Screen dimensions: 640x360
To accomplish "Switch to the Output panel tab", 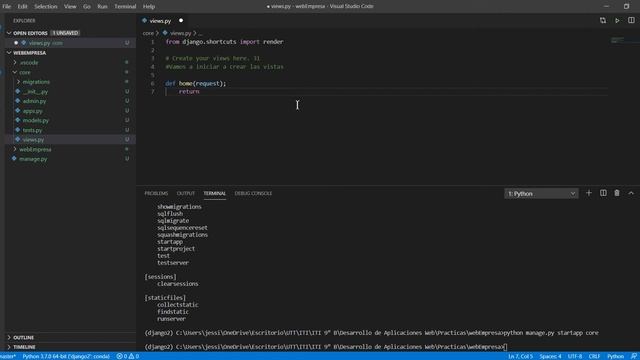I will [186, 193].
